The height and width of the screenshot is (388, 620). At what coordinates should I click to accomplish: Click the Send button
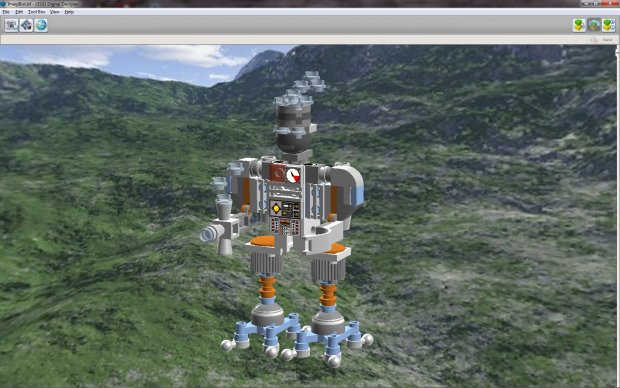pyautogui.click(x=601, y=40)
